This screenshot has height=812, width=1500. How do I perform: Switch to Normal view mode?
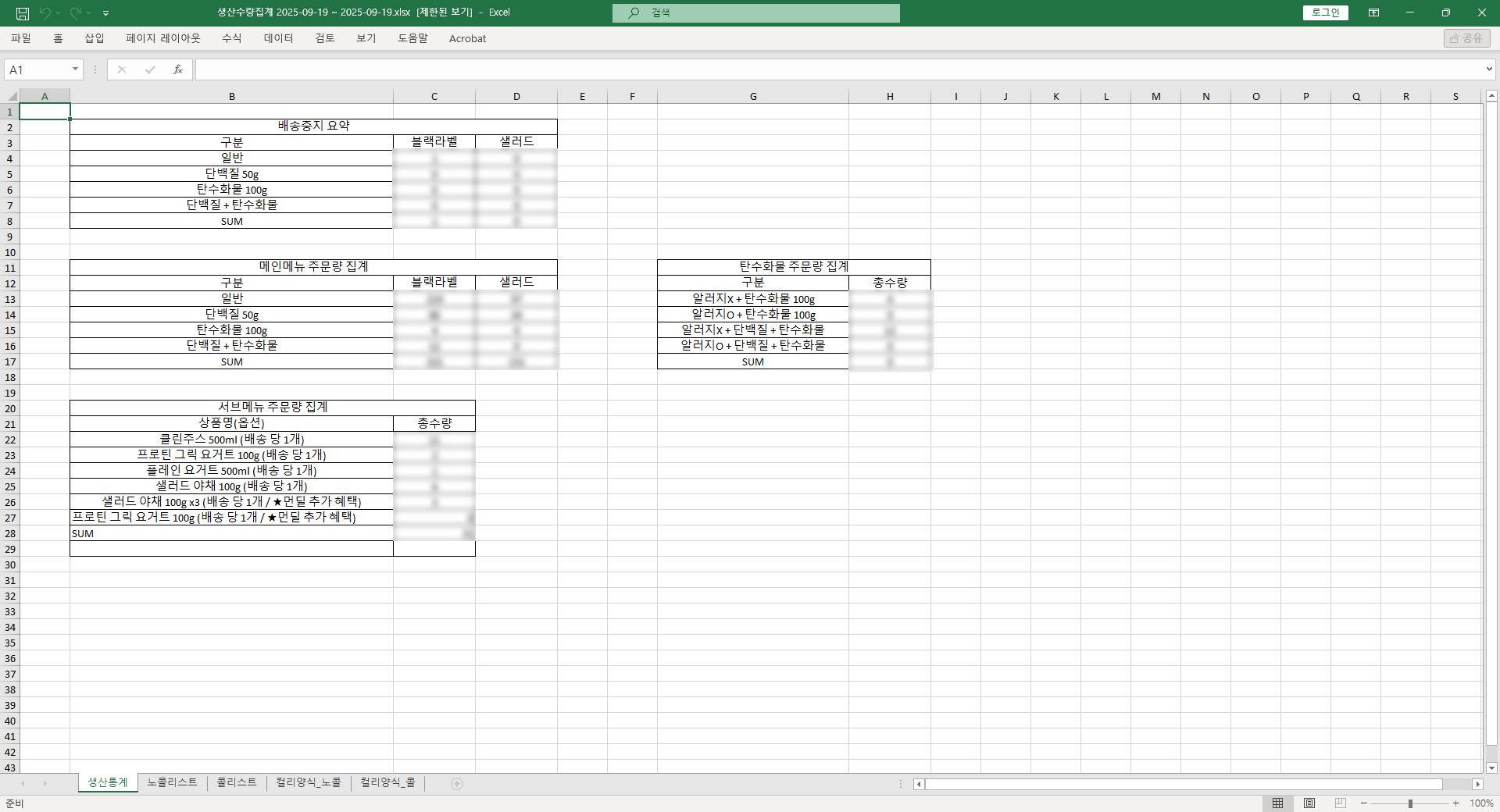1278,803
